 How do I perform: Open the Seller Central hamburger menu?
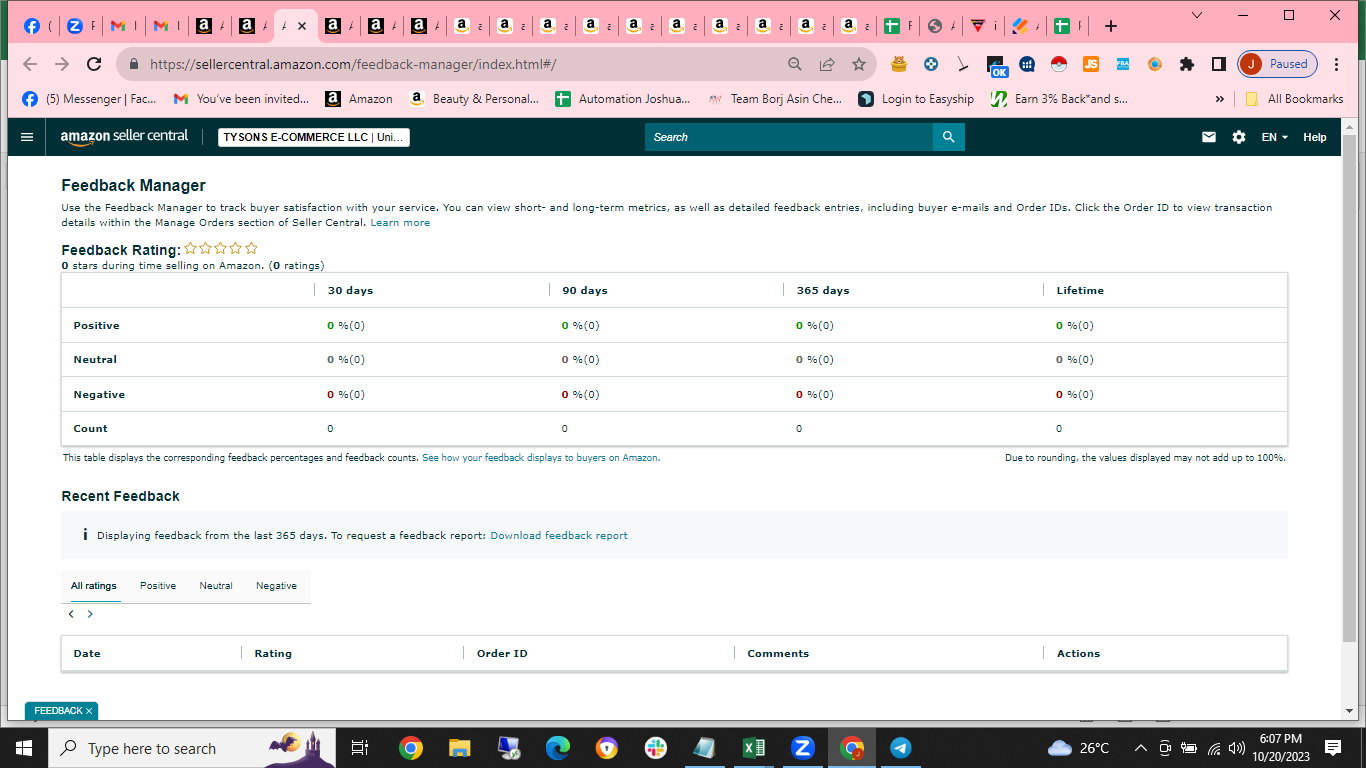pos(27,137)
